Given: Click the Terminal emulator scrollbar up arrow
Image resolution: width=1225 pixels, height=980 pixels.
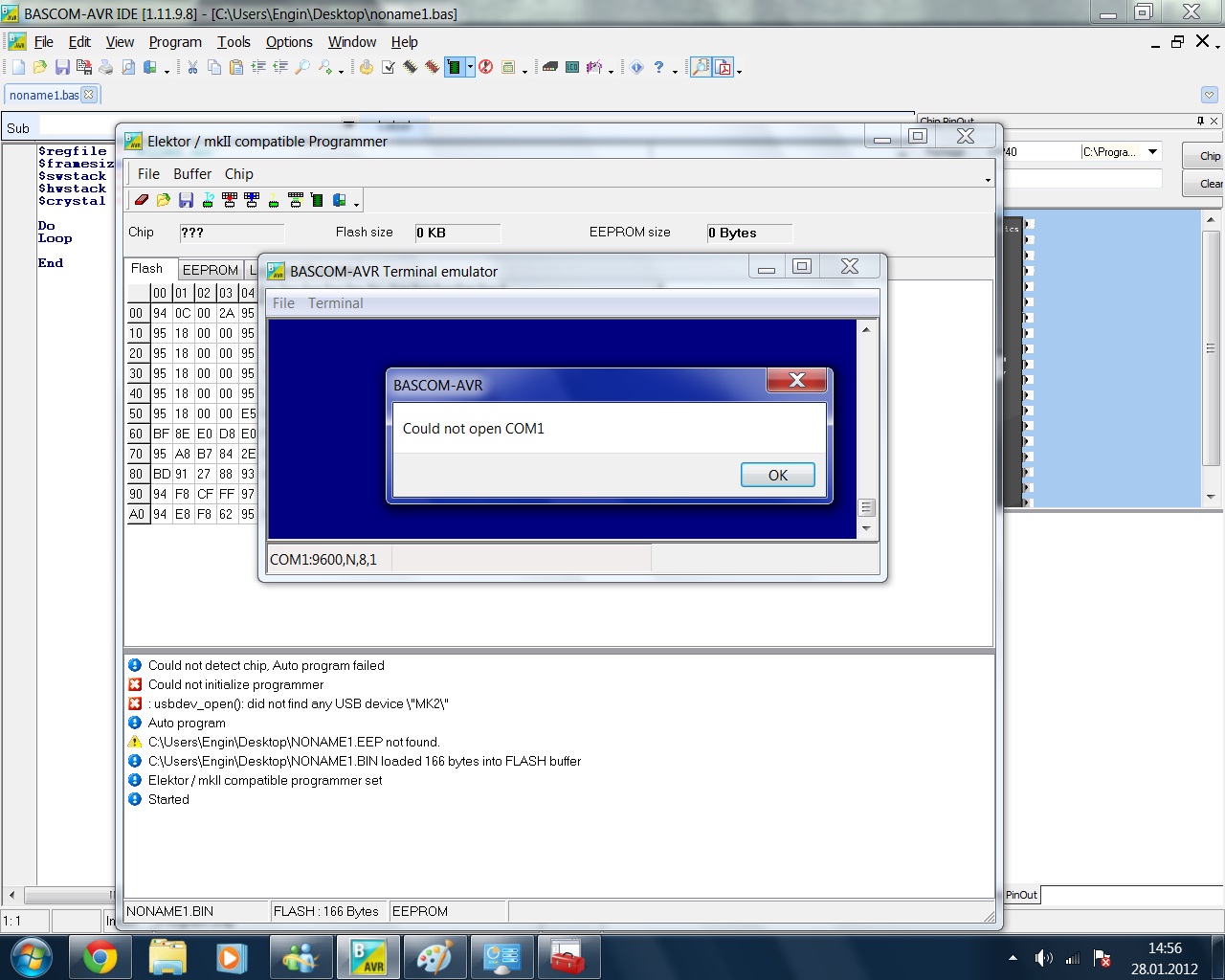Looking at the screenshot, I should coord(866,329).
